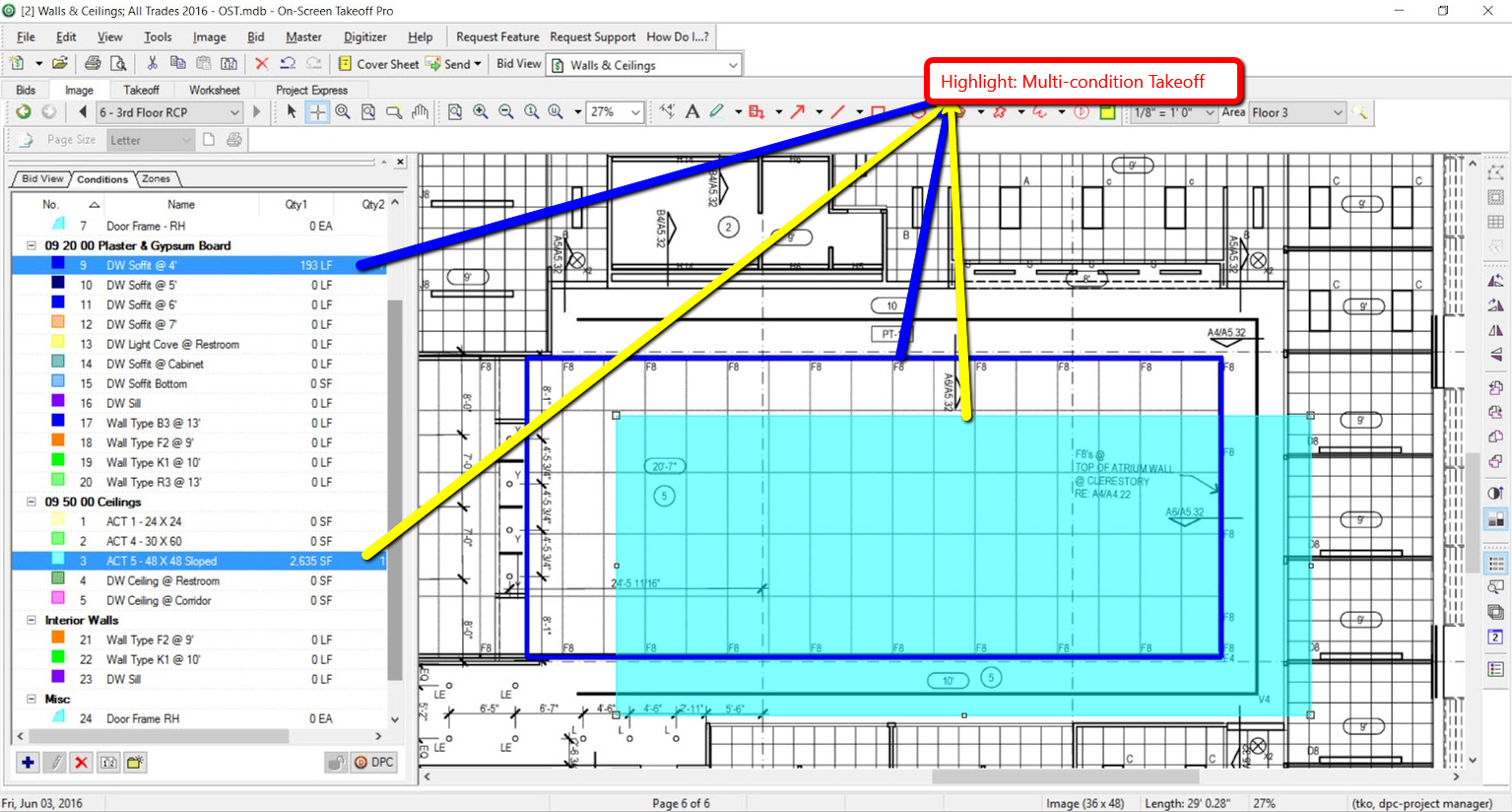Click color swatch for ACT 5 - 48 X 48 Sloped
Viewport: 1512px width, 812px height.
58,559
